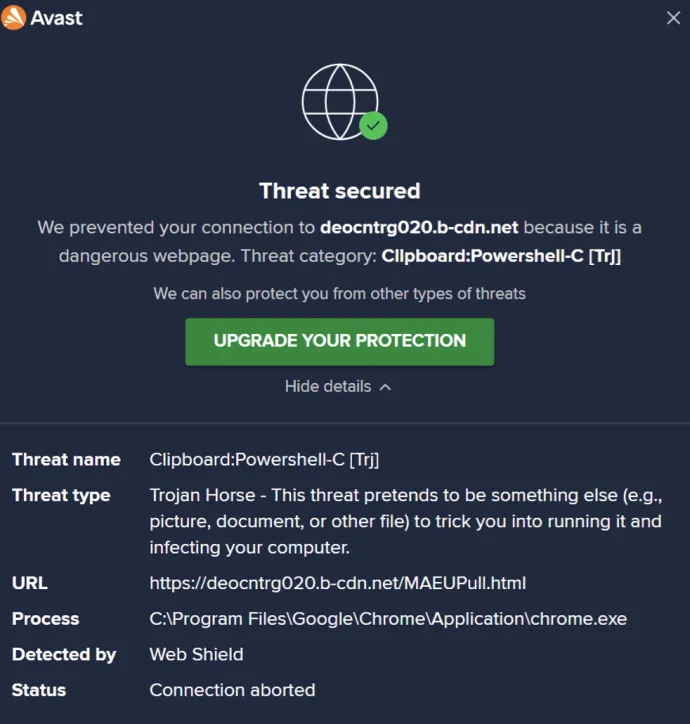Click the orange Avast logo icon
Viewport: 690px width, 724px height.
coord(13,18)
